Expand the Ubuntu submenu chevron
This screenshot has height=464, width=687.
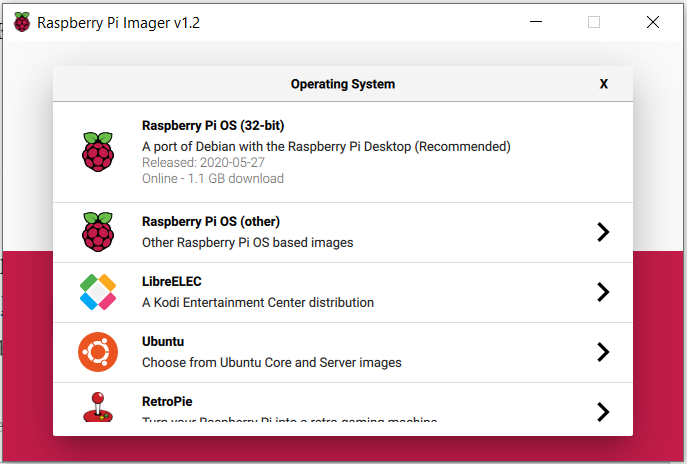(x=603, y=352)
